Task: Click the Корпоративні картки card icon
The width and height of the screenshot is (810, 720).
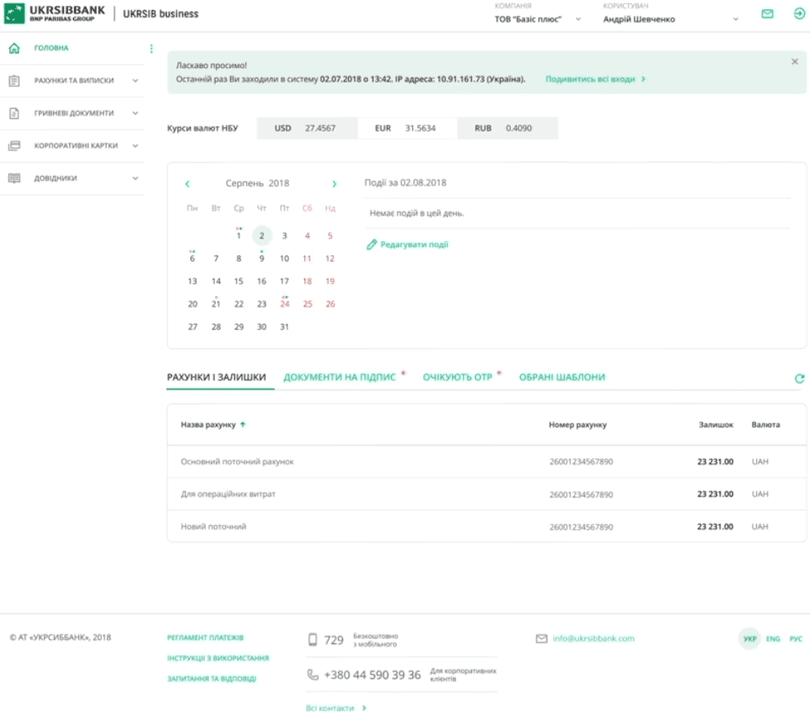Action: pos(14,146)
